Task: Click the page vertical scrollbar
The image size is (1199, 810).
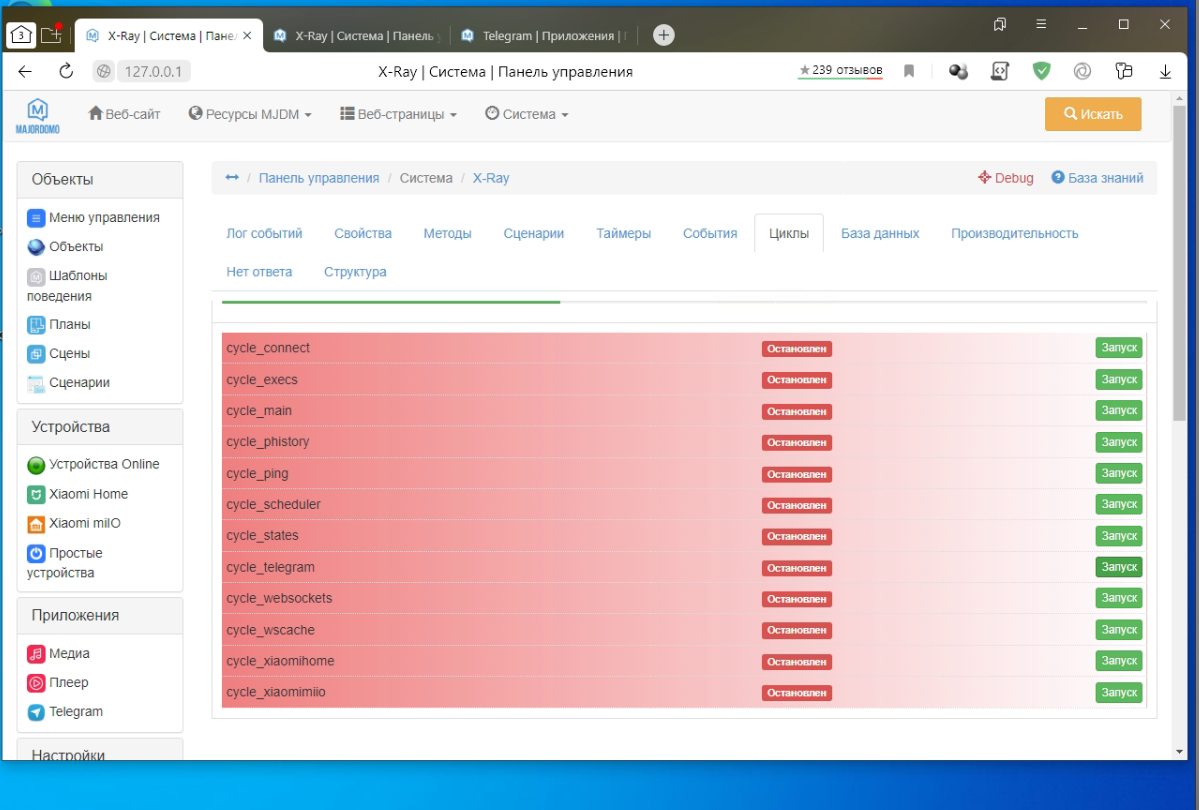Action: tap(1180, 300)
